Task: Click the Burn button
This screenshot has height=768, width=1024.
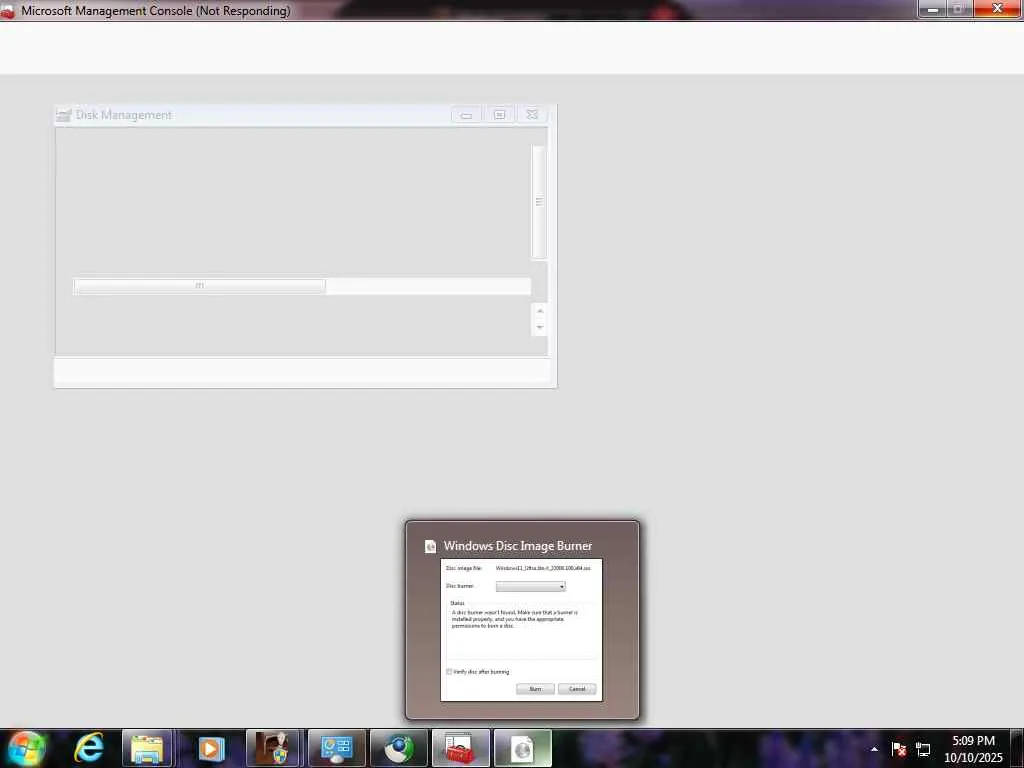Action: point(535,689)
